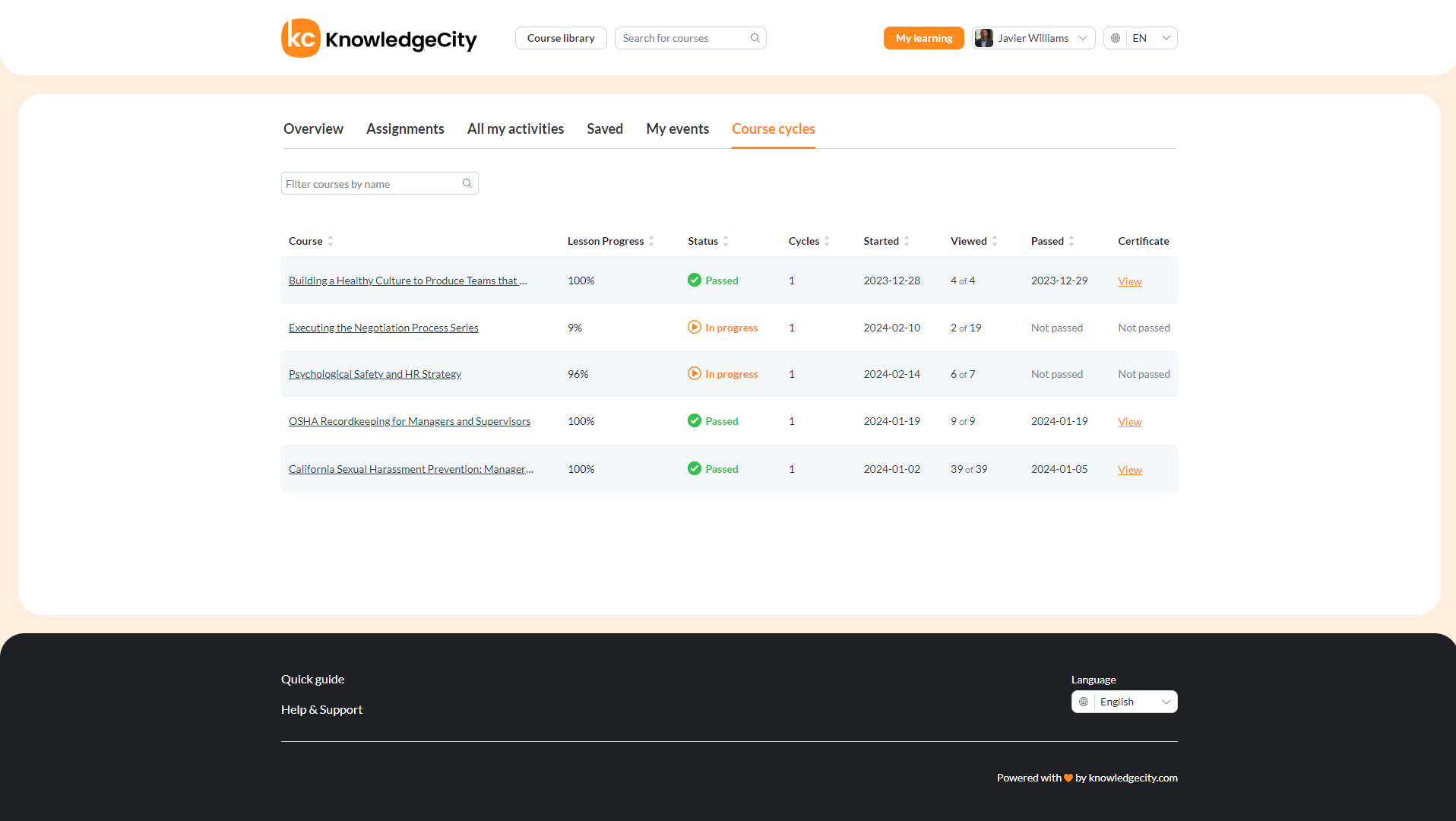Click the globe icon next to EN selector
The height and width of the screenshot is (821, 1456).
coord(1115,37)
